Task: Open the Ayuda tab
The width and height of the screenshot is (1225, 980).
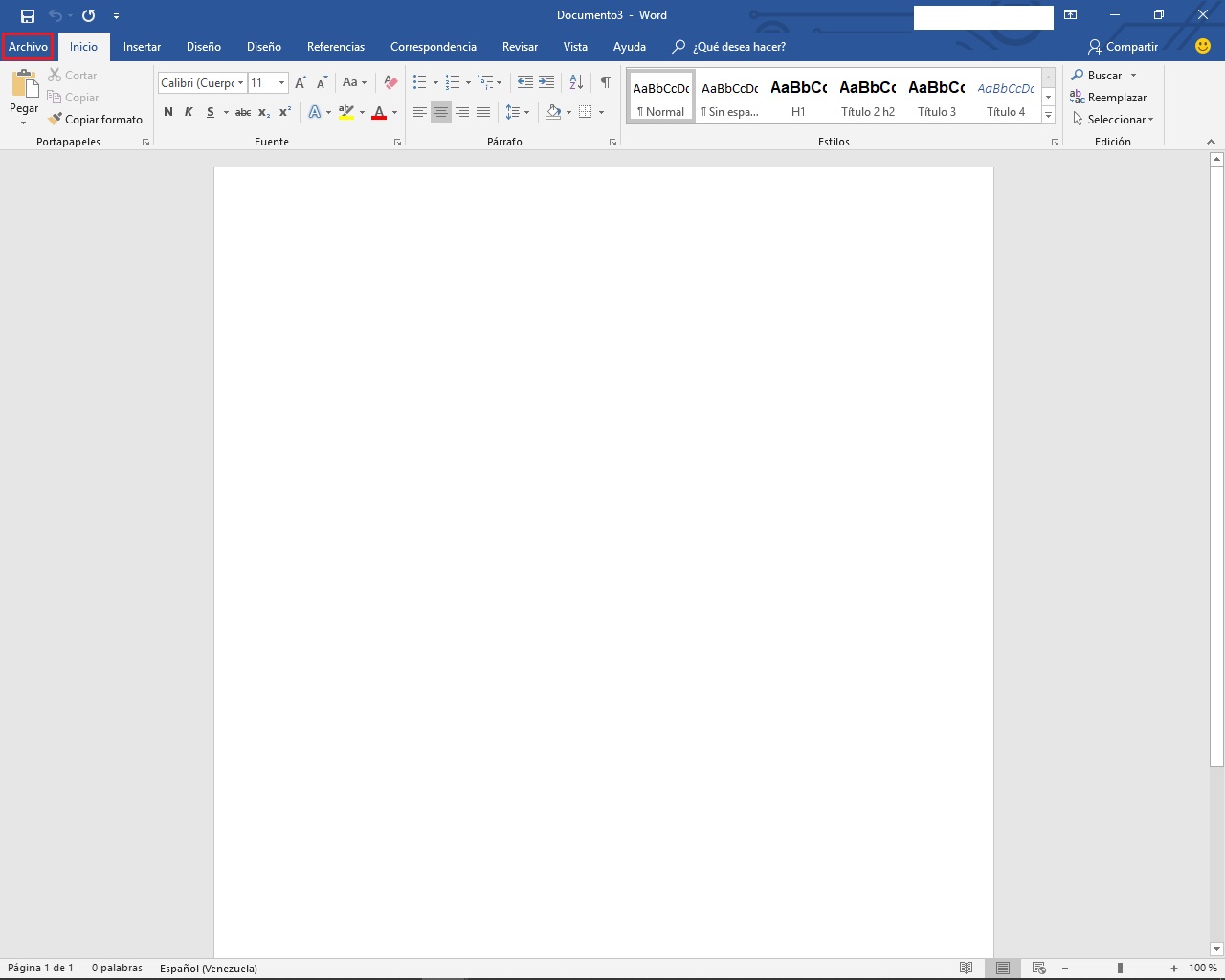Action: [x=630, y=47]
